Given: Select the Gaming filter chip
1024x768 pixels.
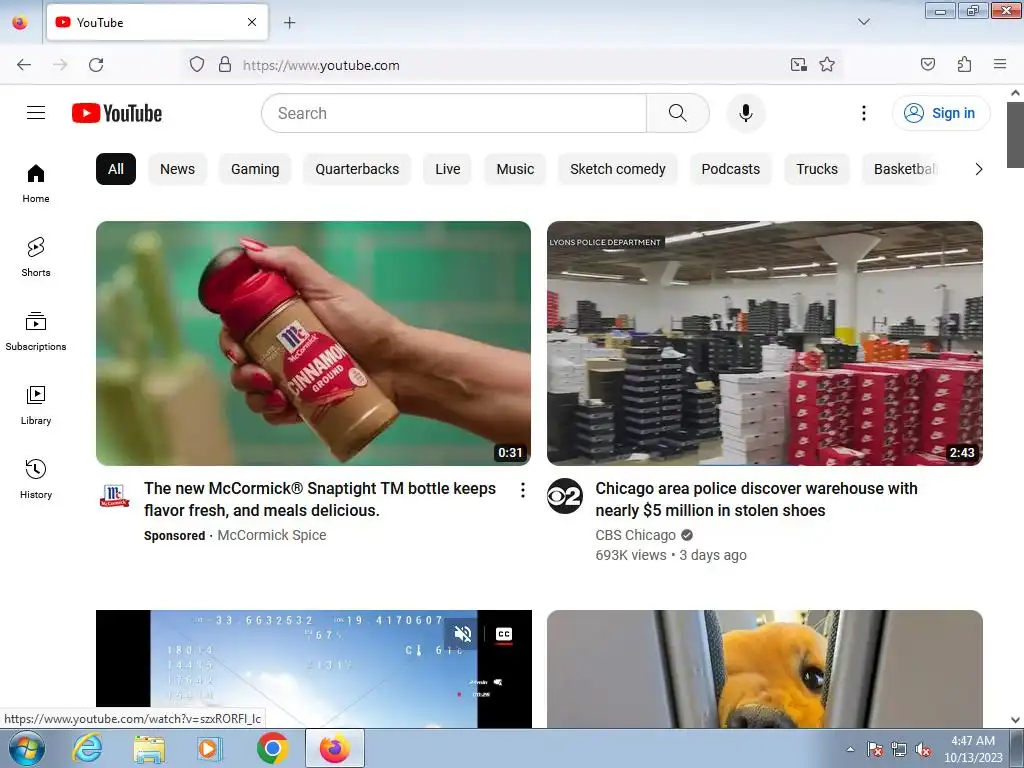Looking at the screenshot, I should point(255,169).
